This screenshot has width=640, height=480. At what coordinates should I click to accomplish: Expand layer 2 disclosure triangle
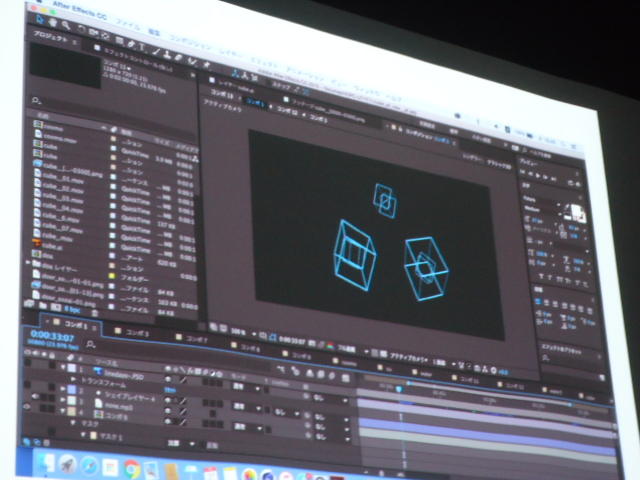63,389
